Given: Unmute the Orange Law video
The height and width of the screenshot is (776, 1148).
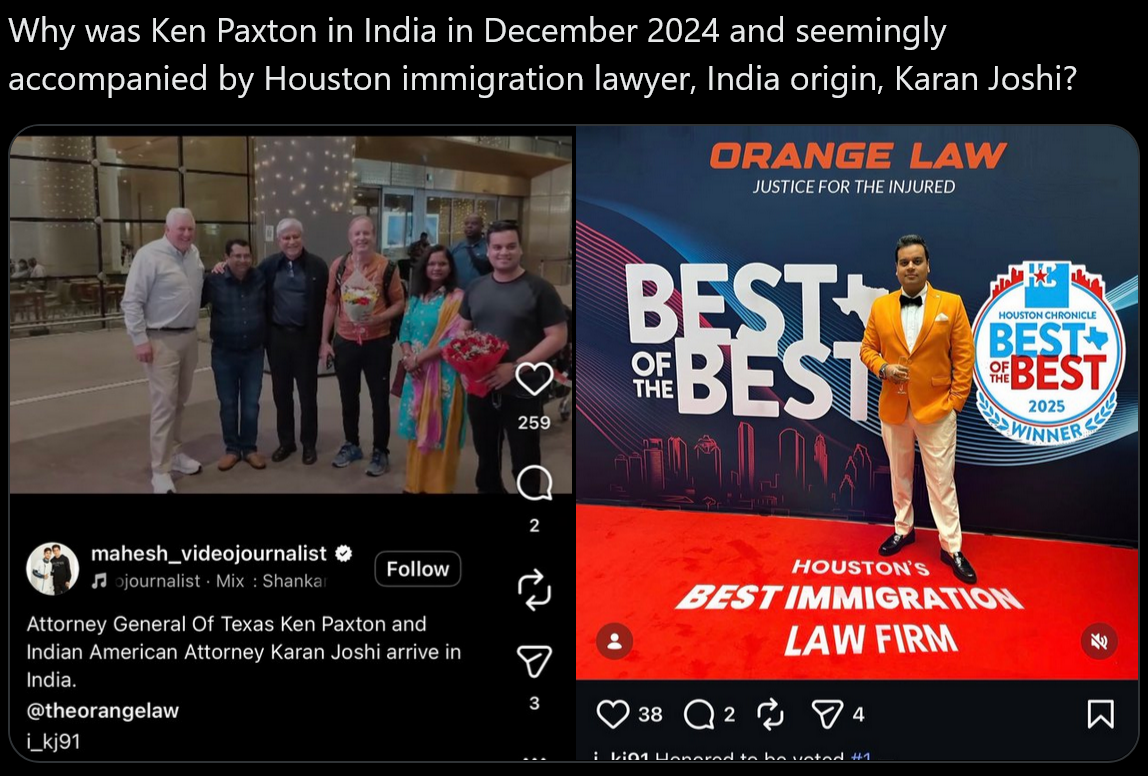Looking at the screenshot, I should click(x=1099, y=641).
